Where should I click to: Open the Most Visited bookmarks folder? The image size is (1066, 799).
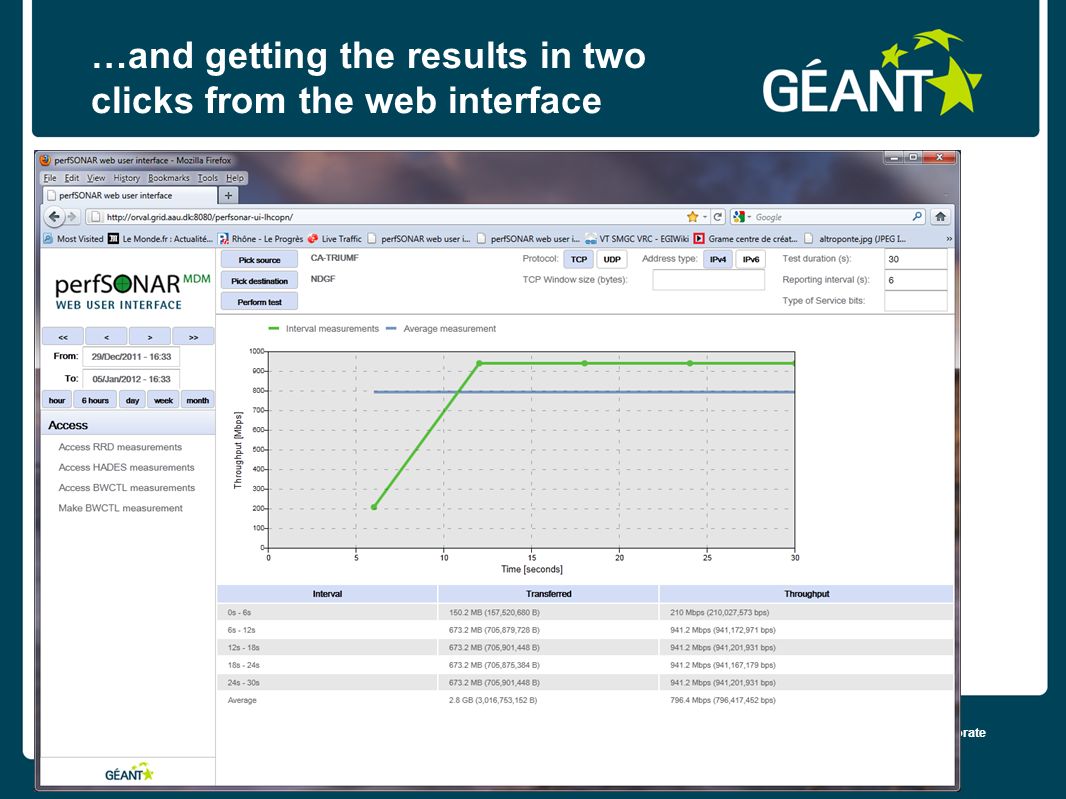point(73,239)
